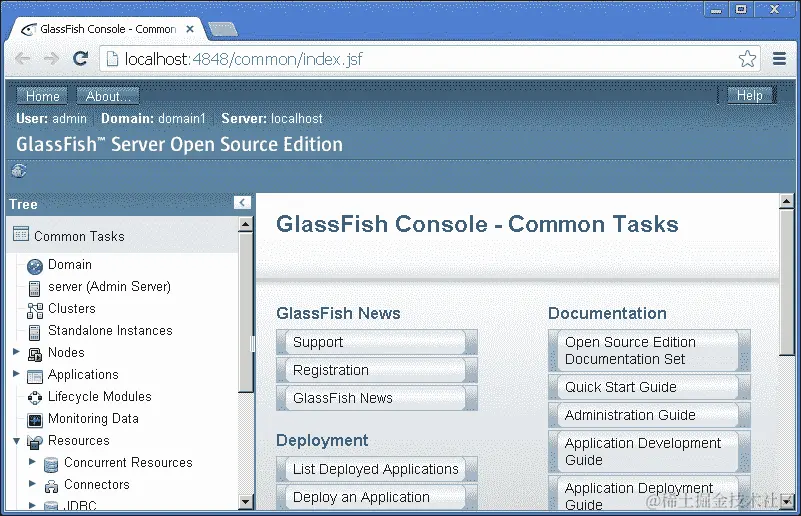The height and width of the screenshot is (516, 801).
Task: Collapse the Resources tree branch
Action: point(16,440)
